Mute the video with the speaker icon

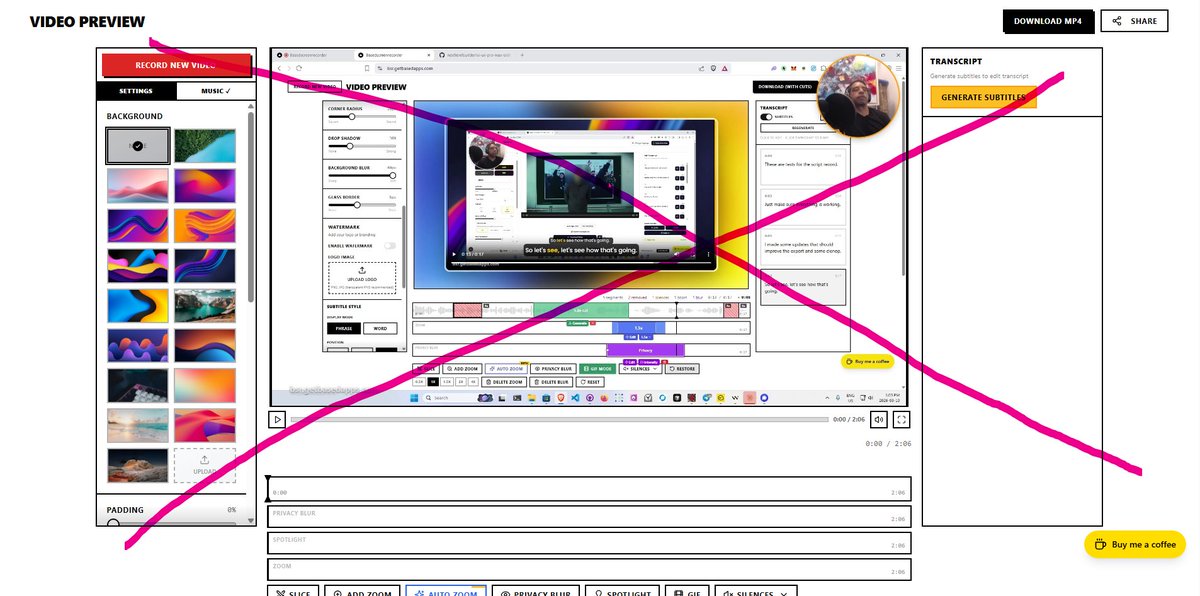click(x=879, y=420)
